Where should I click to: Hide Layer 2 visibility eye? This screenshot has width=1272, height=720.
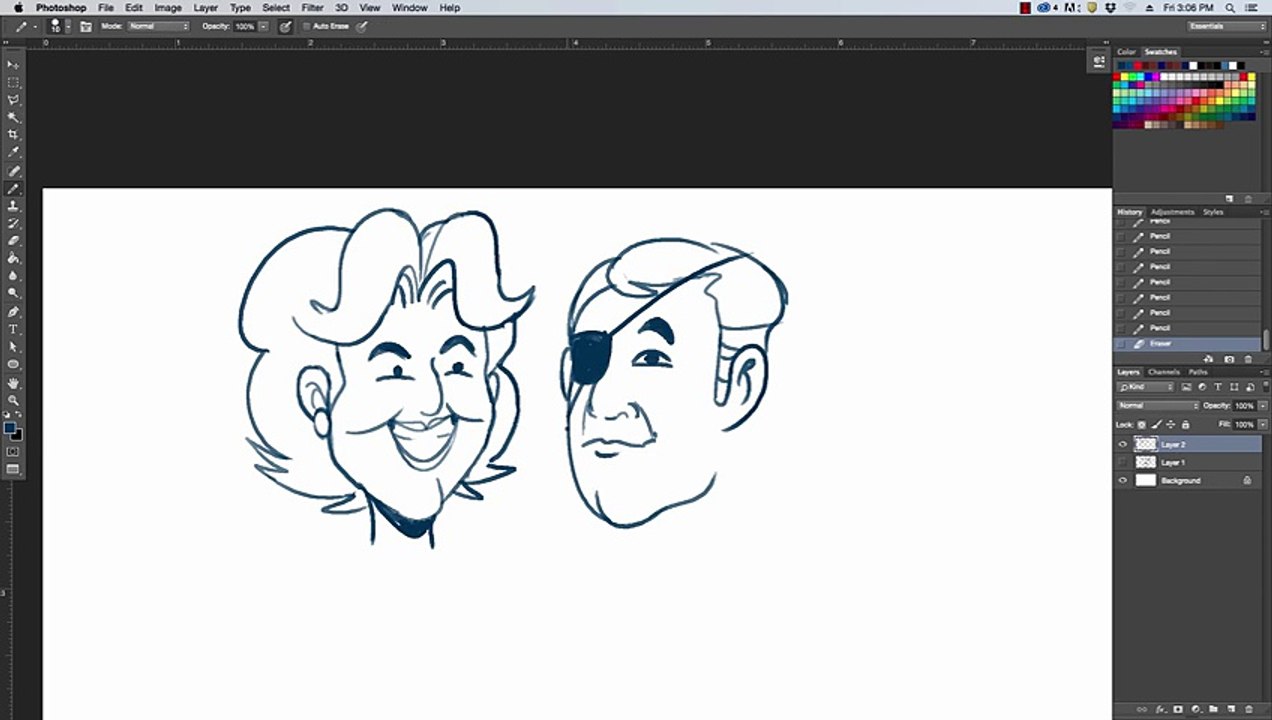pos(1122,444)
